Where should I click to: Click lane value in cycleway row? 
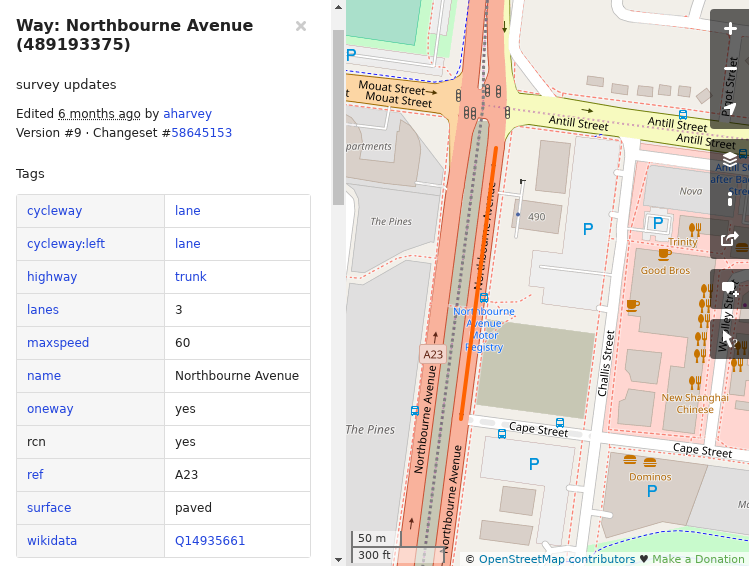(x=188, y=211)
